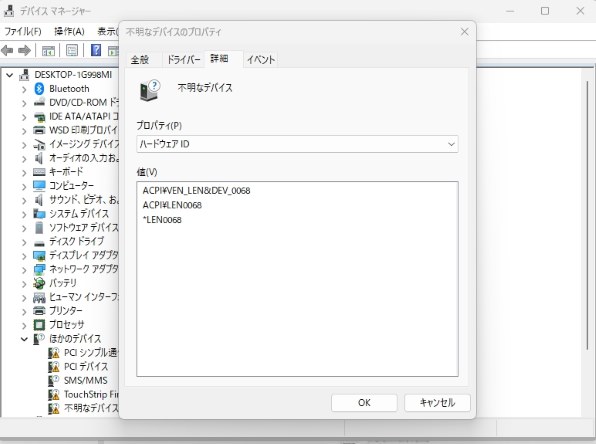The width and height of the screenshot is (596, 444).
Task: Maximize the Device Manager window
Action: click(545, 11)
